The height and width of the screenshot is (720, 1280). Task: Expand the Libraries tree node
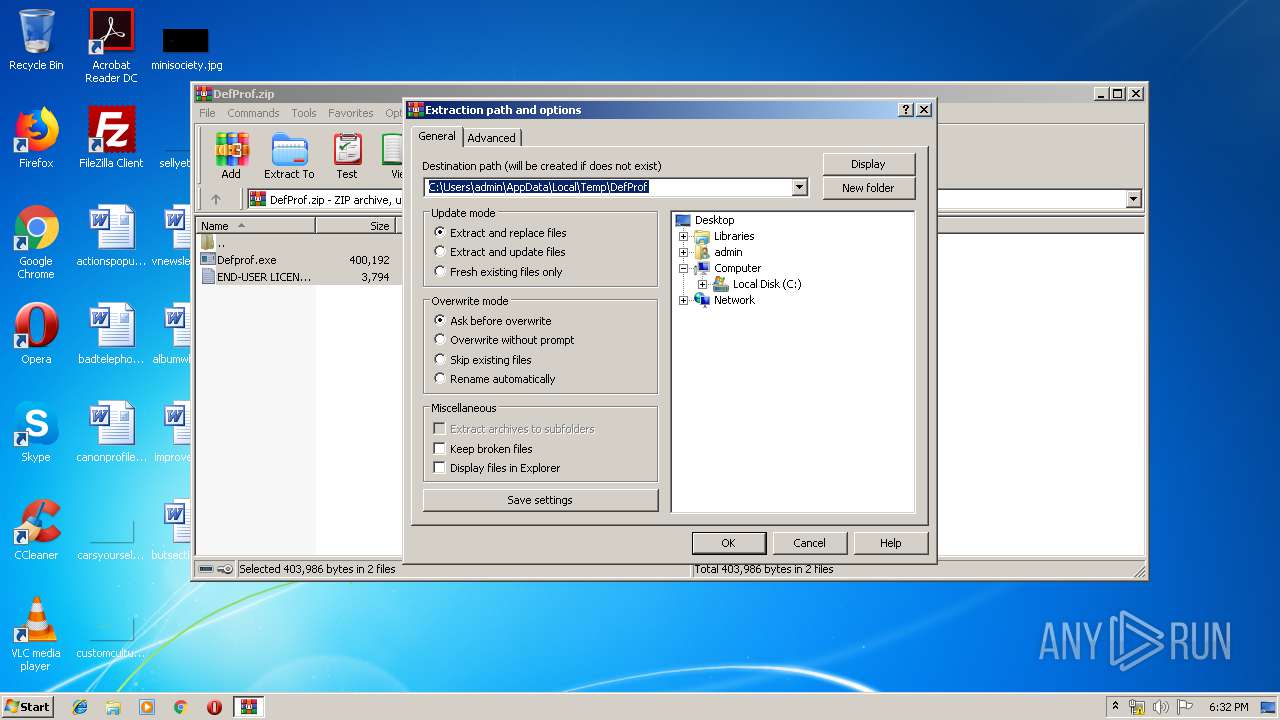[684, 237]
